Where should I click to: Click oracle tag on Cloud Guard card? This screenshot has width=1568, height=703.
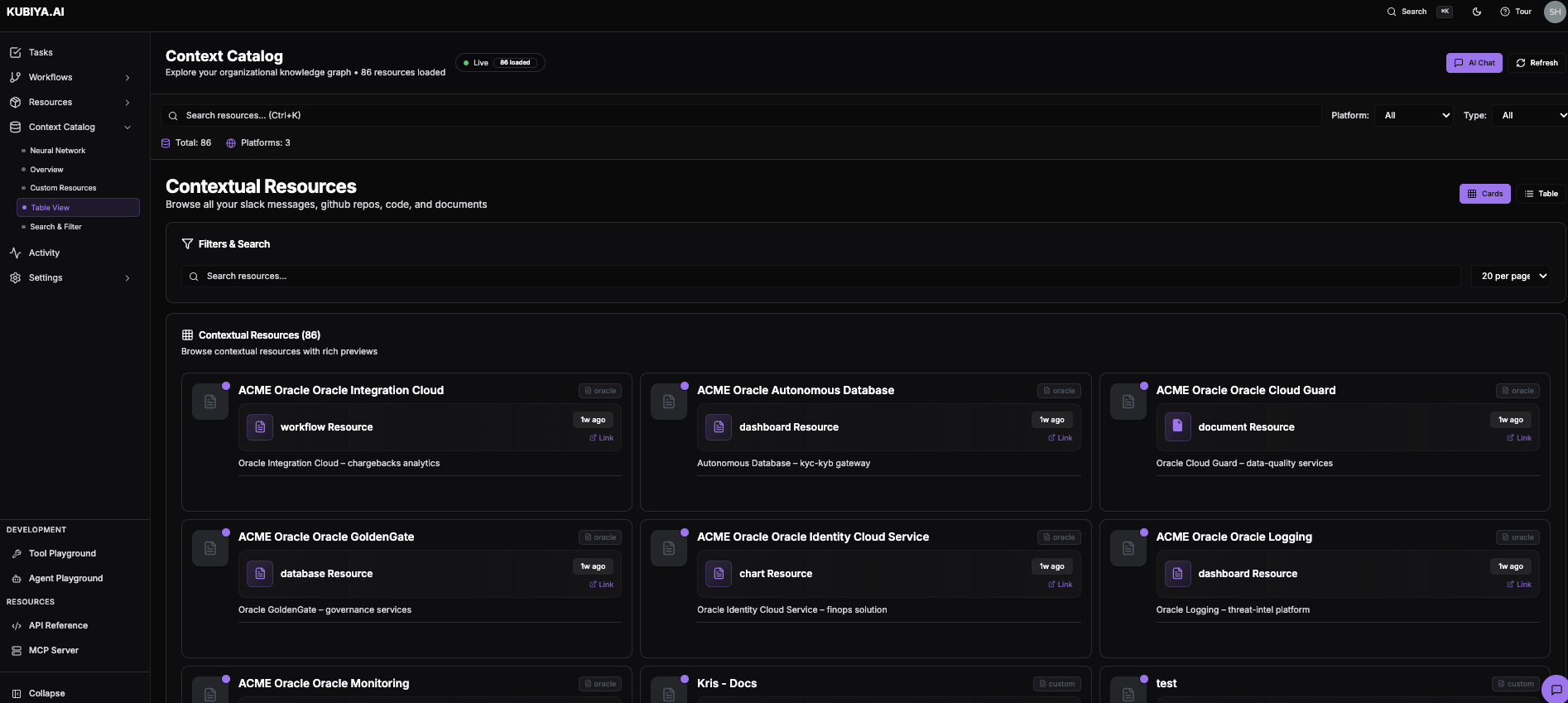click(x=1518, y=391)
